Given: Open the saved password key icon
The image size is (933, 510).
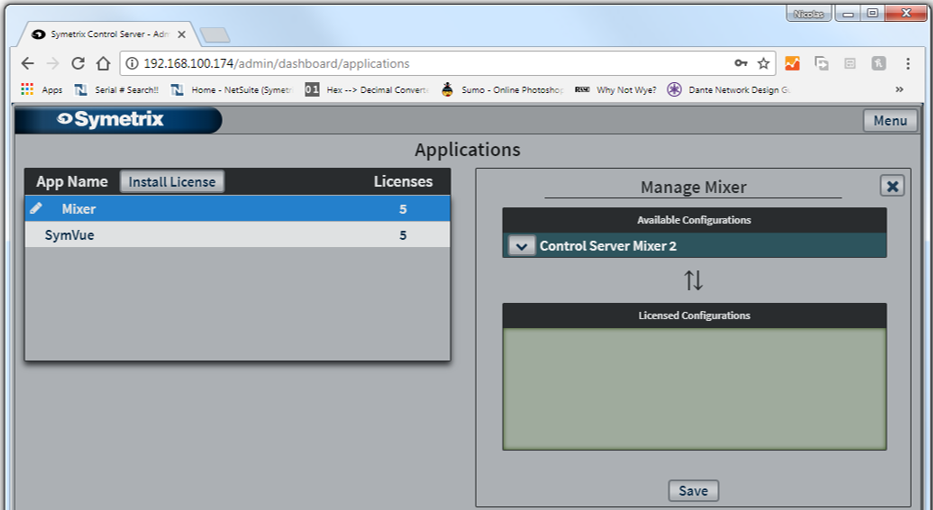Looking at the screenshot, I should [x=740, y=63].
